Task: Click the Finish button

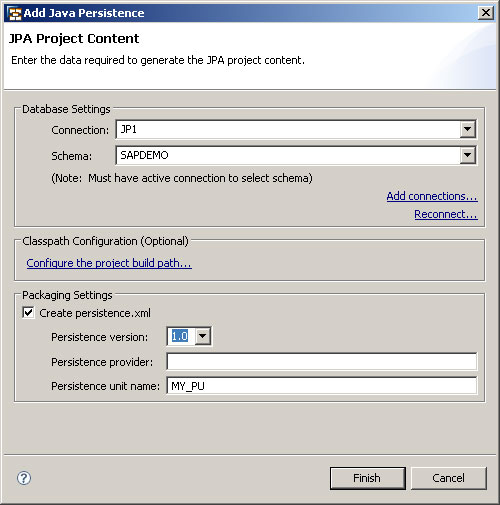Action: [368, 478]
